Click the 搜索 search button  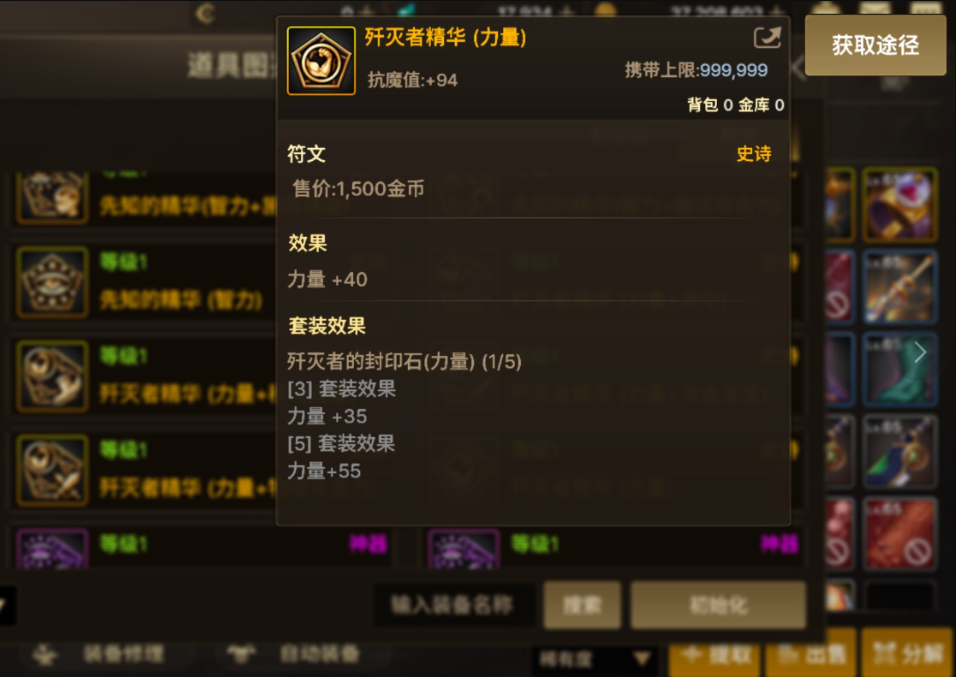[582, 605]
